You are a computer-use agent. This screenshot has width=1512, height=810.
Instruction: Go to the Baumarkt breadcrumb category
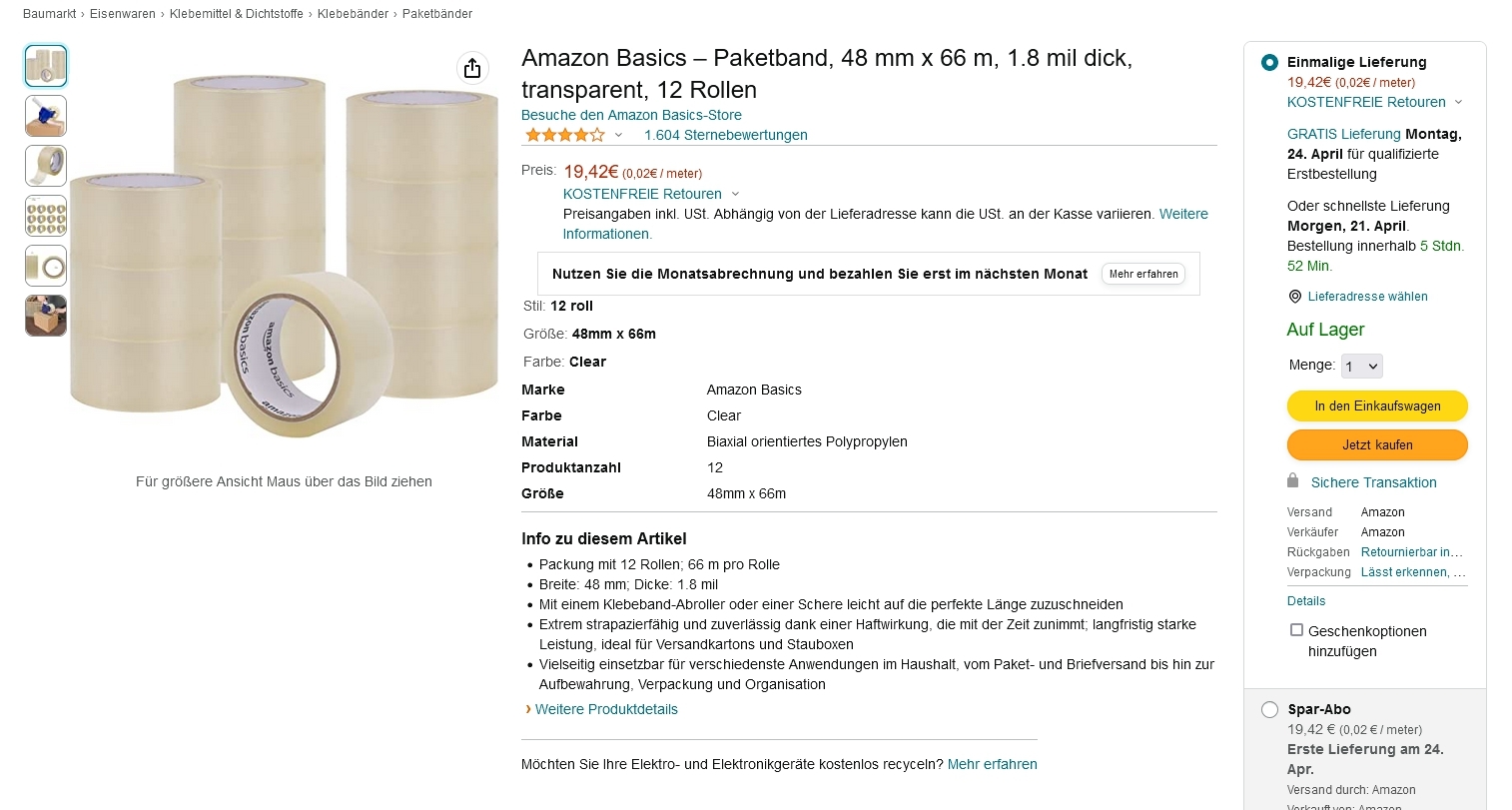click(x=49, y=14)
